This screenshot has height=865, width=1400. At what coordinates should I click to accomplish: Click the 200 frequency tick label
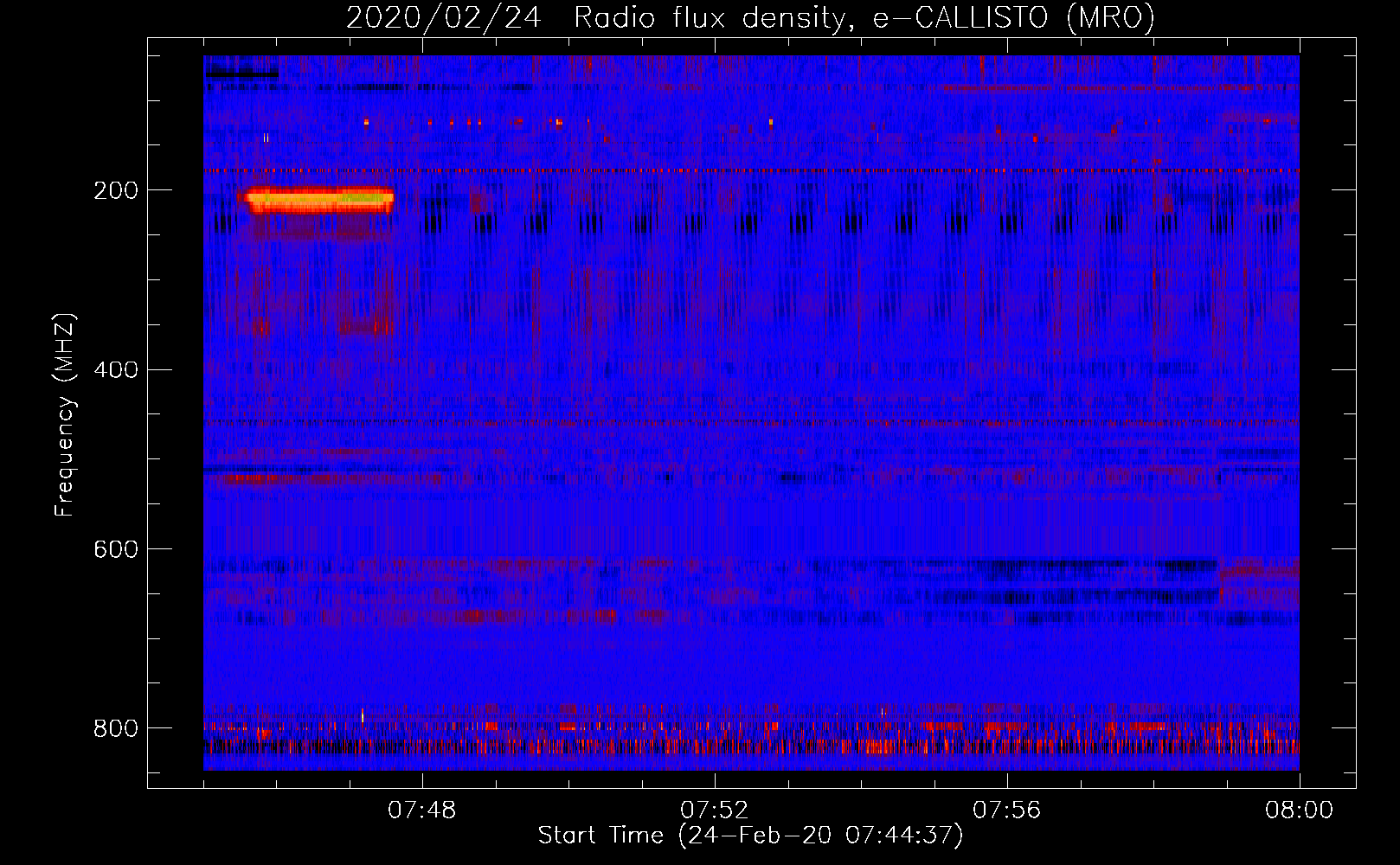point(116,190)
